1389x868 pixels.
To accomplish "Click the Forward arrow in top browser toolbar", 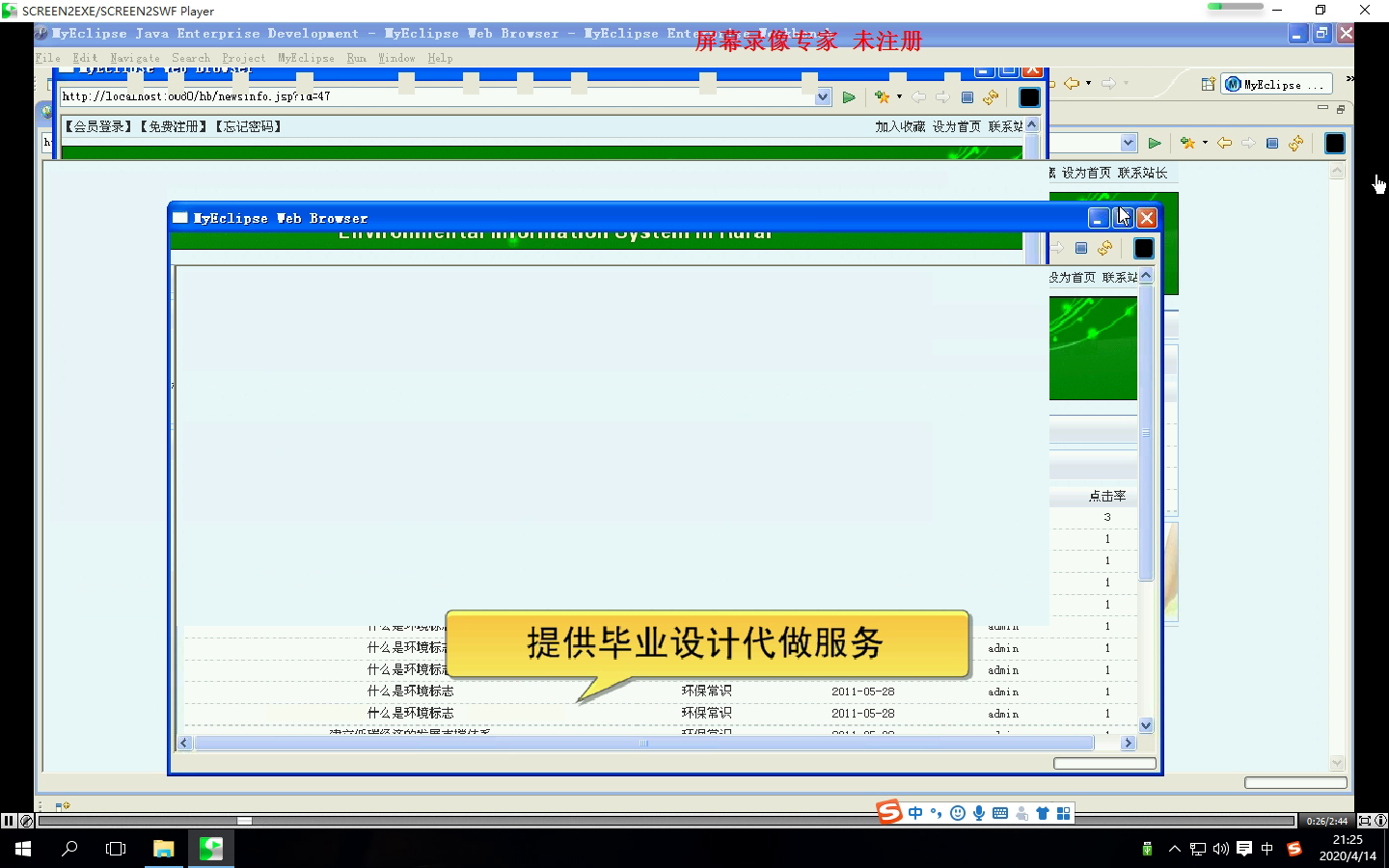I will pyautogui.click(x=942, y=97).
